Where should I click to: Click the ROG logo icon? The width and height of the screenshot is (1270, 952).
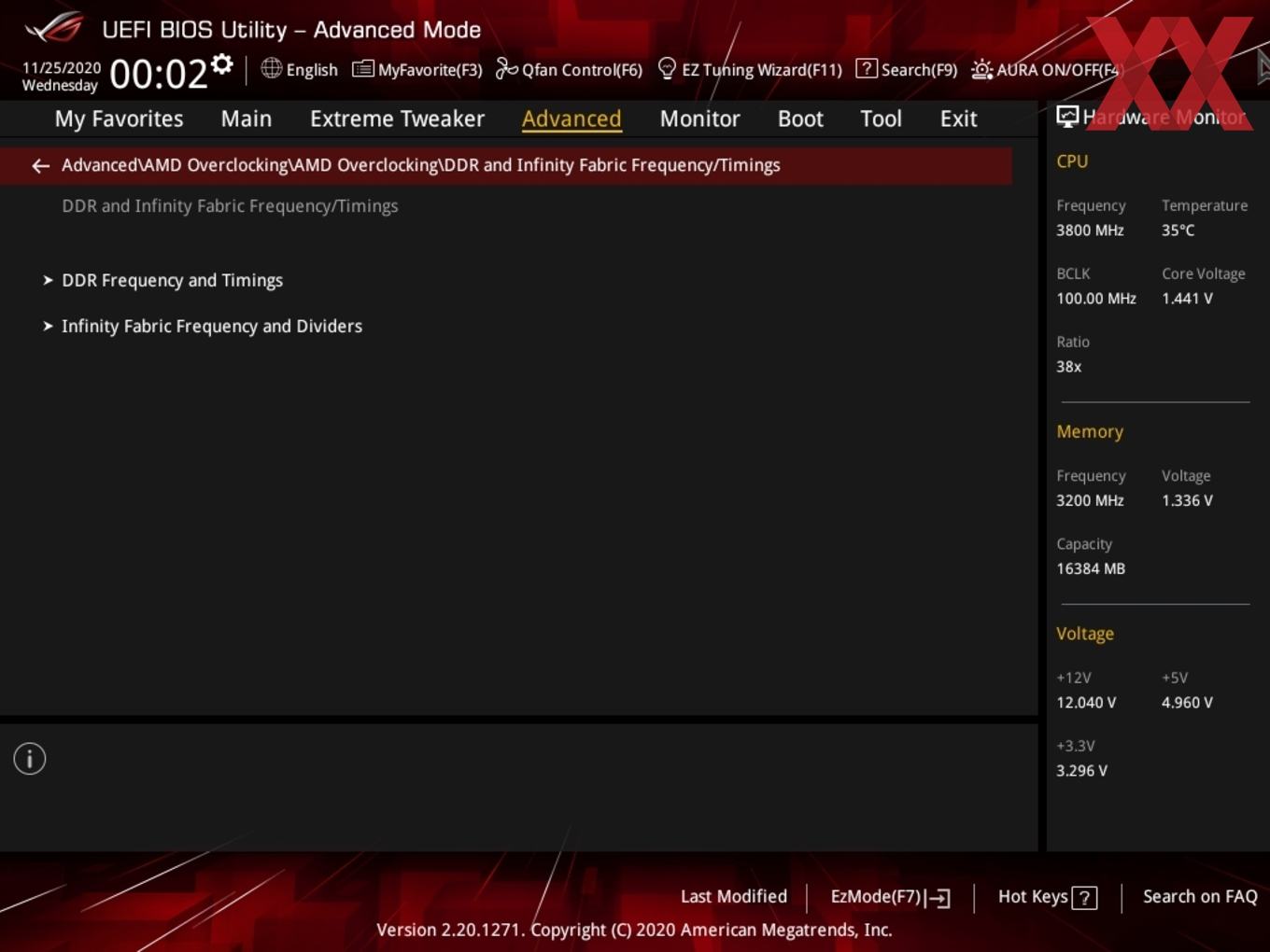[x=53, y=28]
